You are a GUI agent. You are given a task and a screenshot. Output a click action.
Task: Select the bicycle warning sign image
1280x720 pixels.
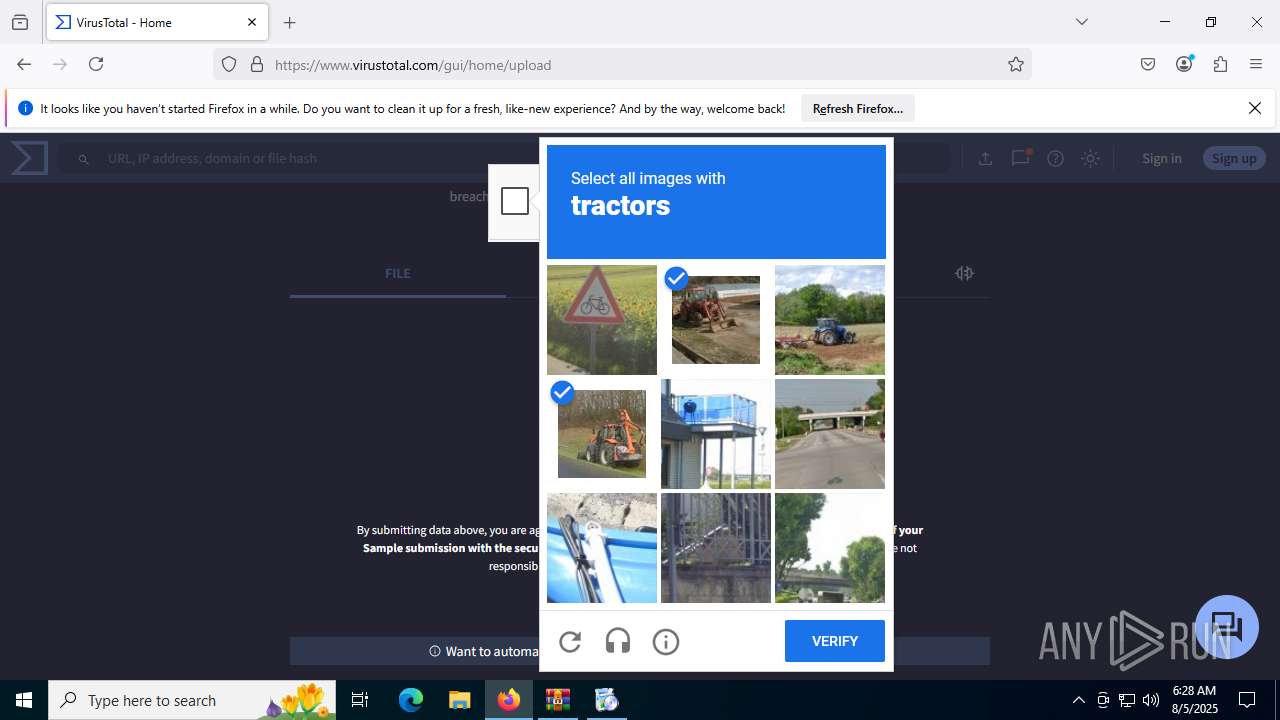[x=602, y=320]
